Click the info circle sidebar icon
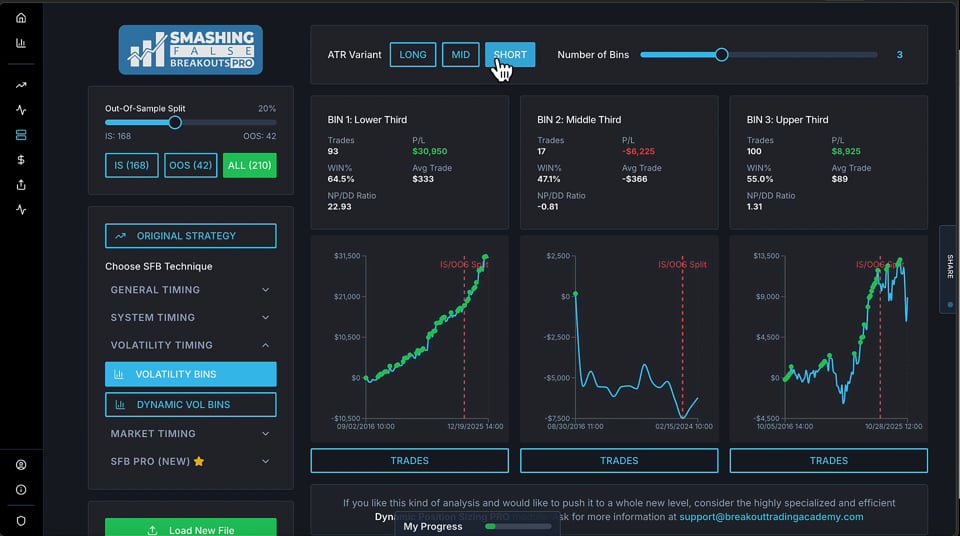 21,489
